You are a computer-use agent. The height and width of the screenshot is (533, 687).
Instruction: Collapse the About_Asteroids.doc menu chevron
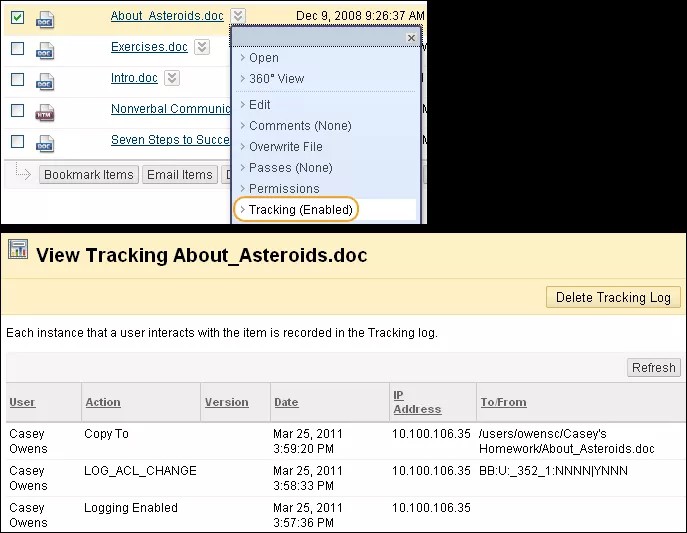click(237, 16)
